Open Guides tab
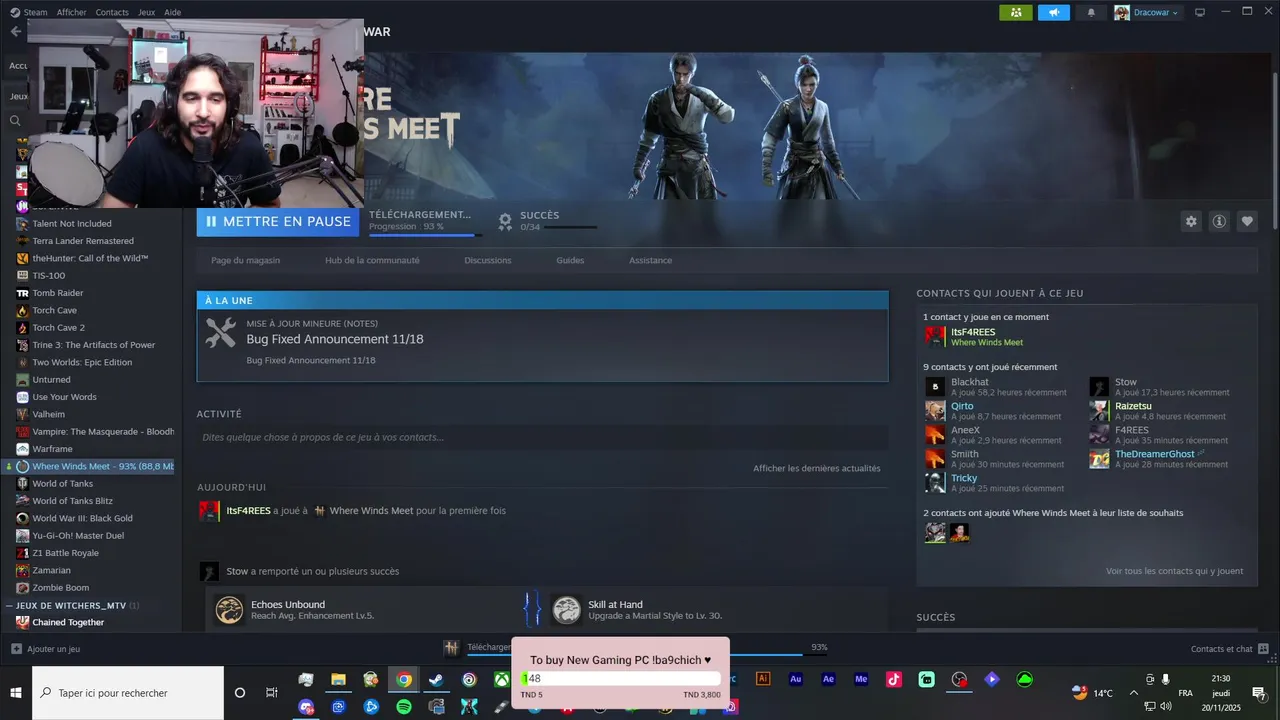Image resolution: width=1280 pixels, height=720 pixels. pos(570,260)
